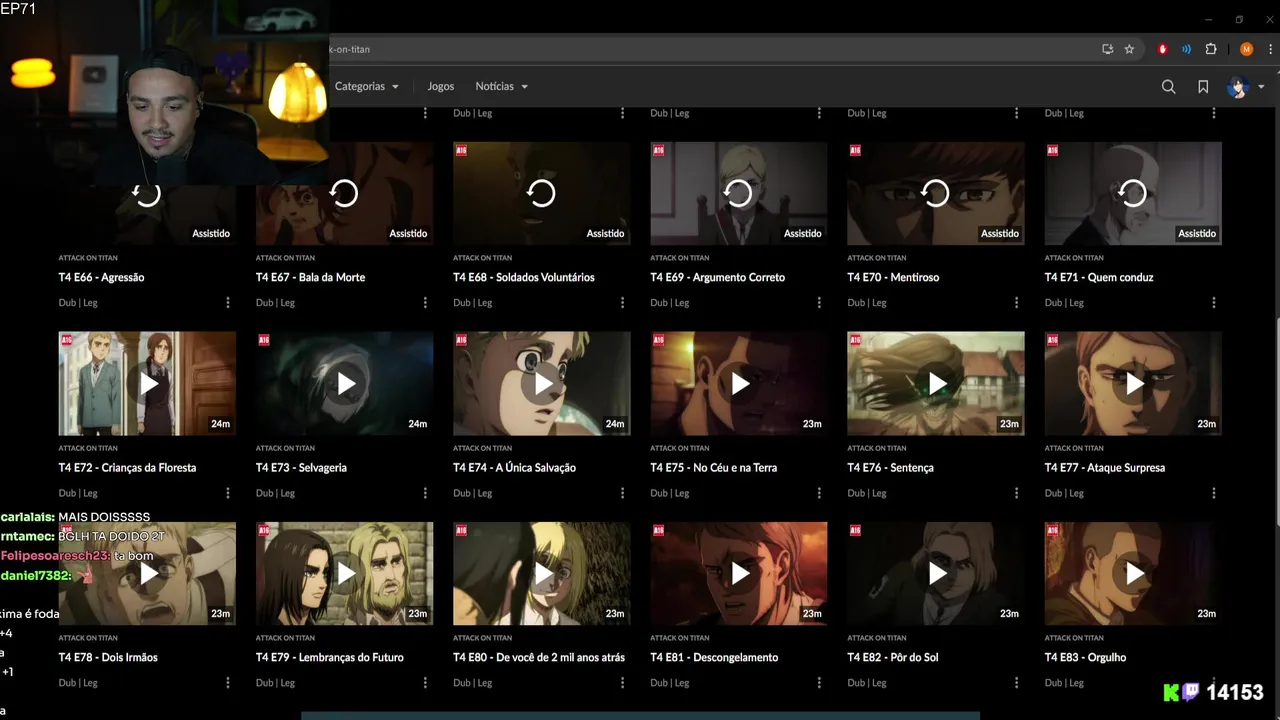This screenshot has width=1280, height=720.
Task: Open title link T4 E73 - Selvageria
Action: (x=301, y=467)
